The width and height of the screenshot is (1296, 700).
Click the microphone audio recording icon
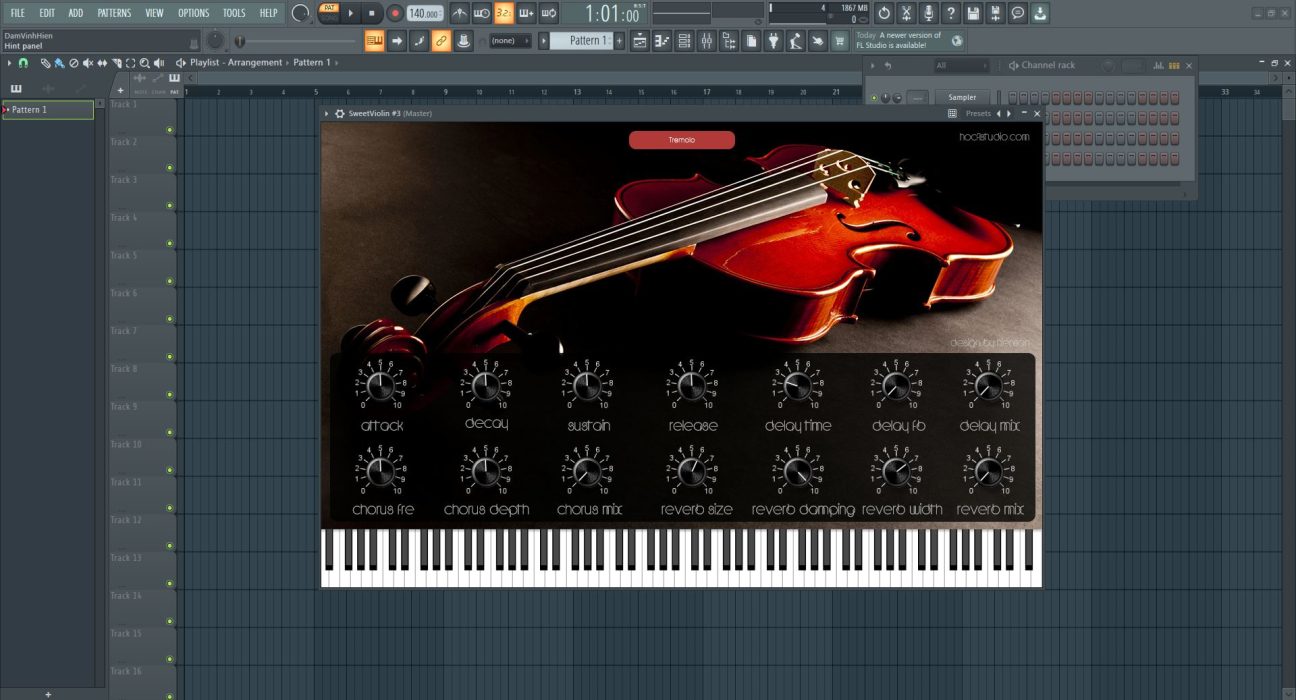point(930,13)
